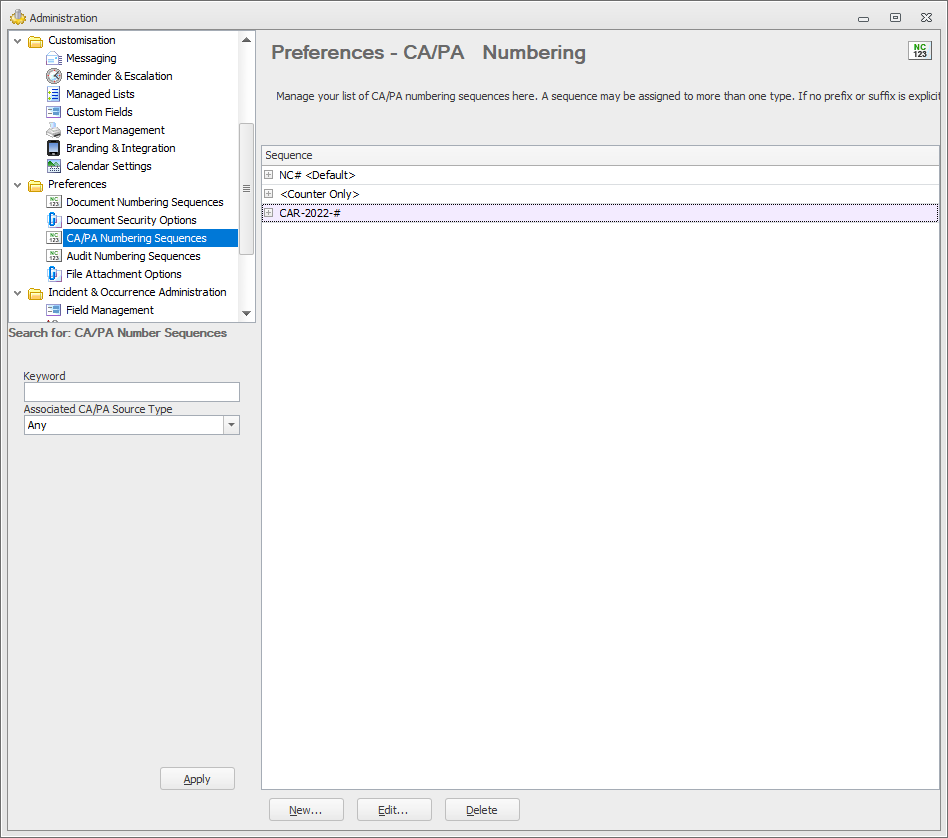948x838 pixels.
Task: Click the Managed Lists icon
Action: [54, 94]
